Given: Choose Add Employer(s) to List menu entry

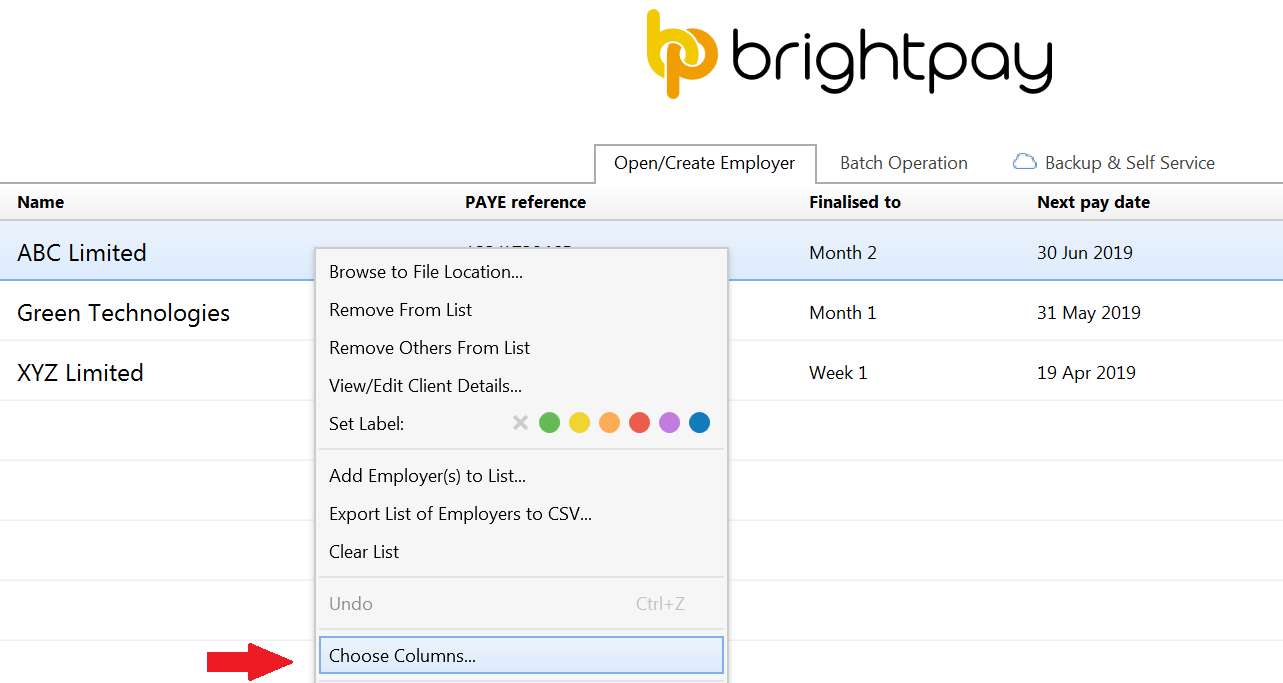Looking at the screenshot, I should pos(522,476).
